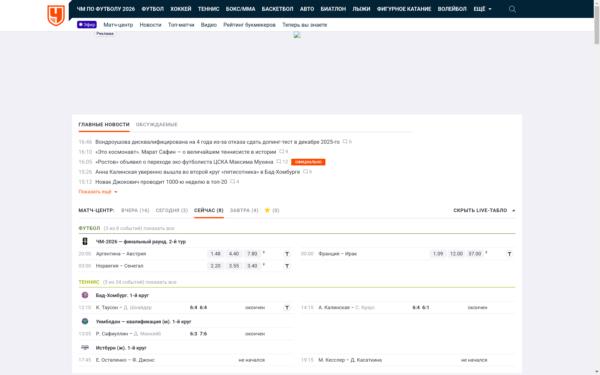This screenshot has height=375, width=600.
Task: Open the Топ-матчи submenu link
Action: pos(181,24)
